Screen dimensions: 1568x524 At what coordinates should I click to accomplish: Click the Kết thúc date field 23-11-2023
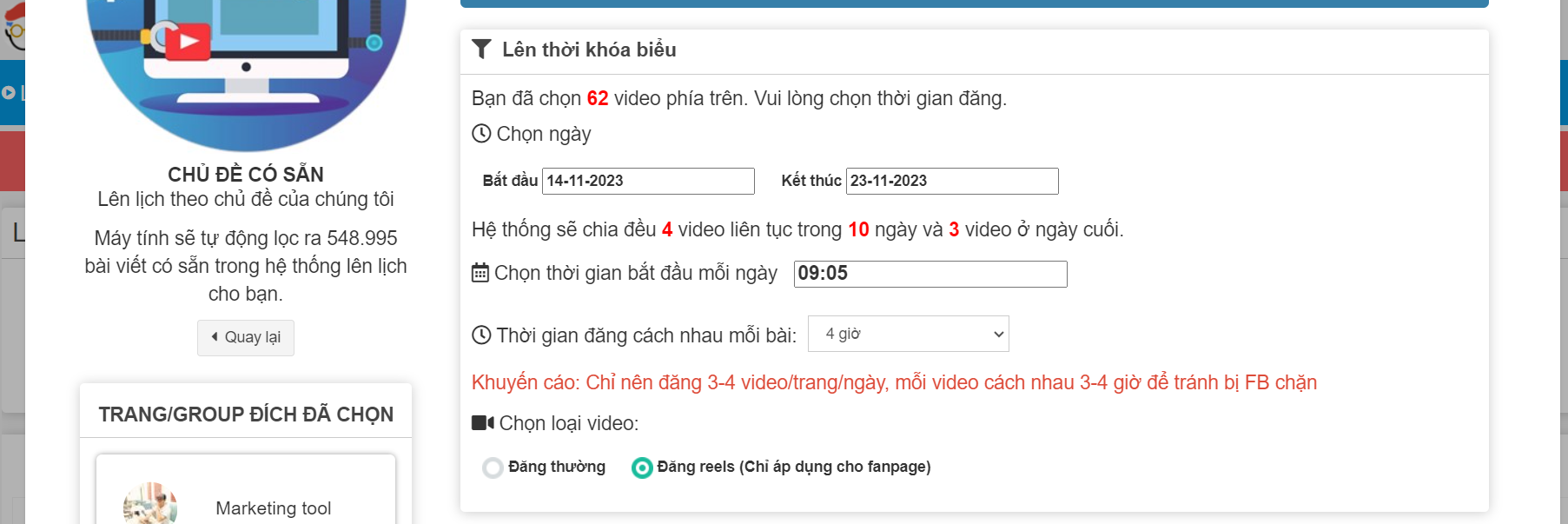pos(952,181)
